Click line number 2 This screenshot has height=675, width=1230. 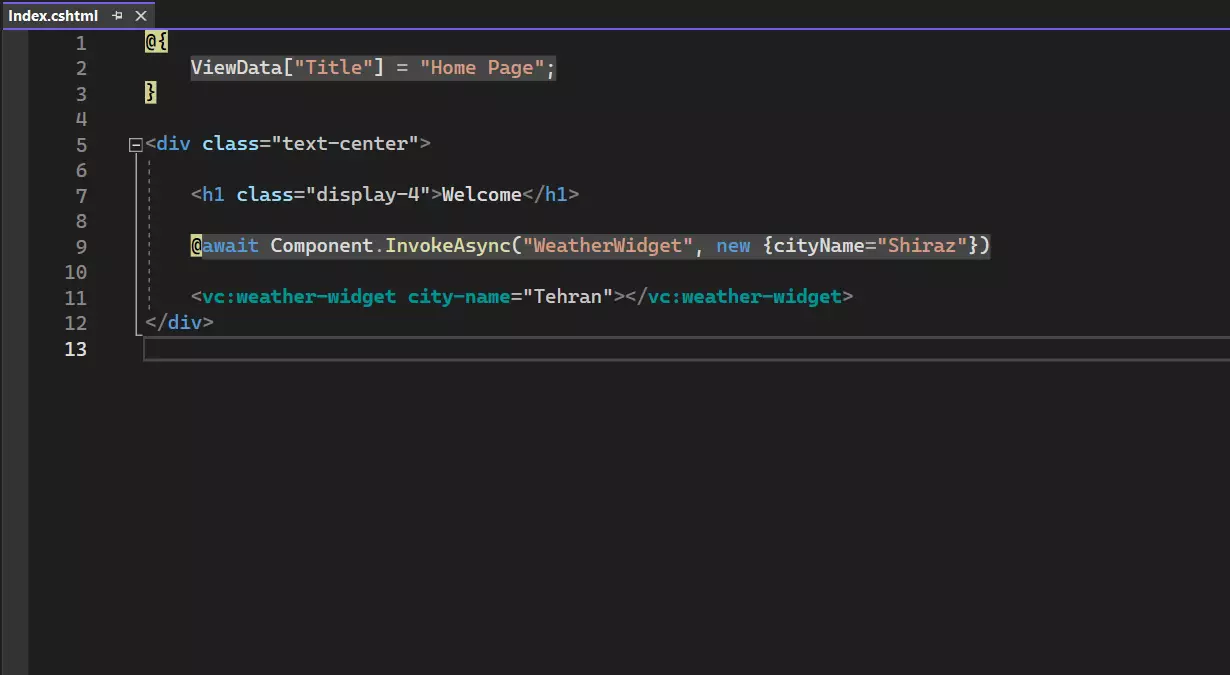point(81,68)
